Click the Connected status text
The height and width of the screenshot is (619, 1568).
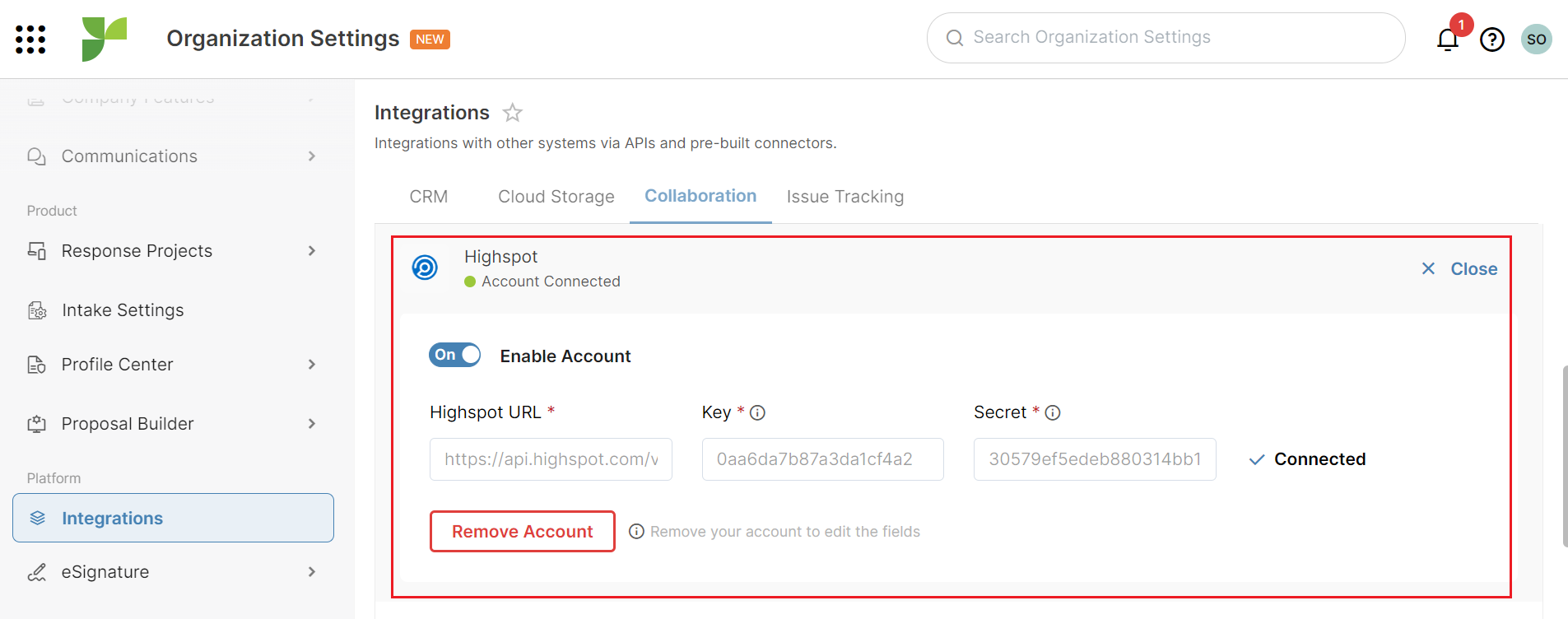tap(1320, 459)
